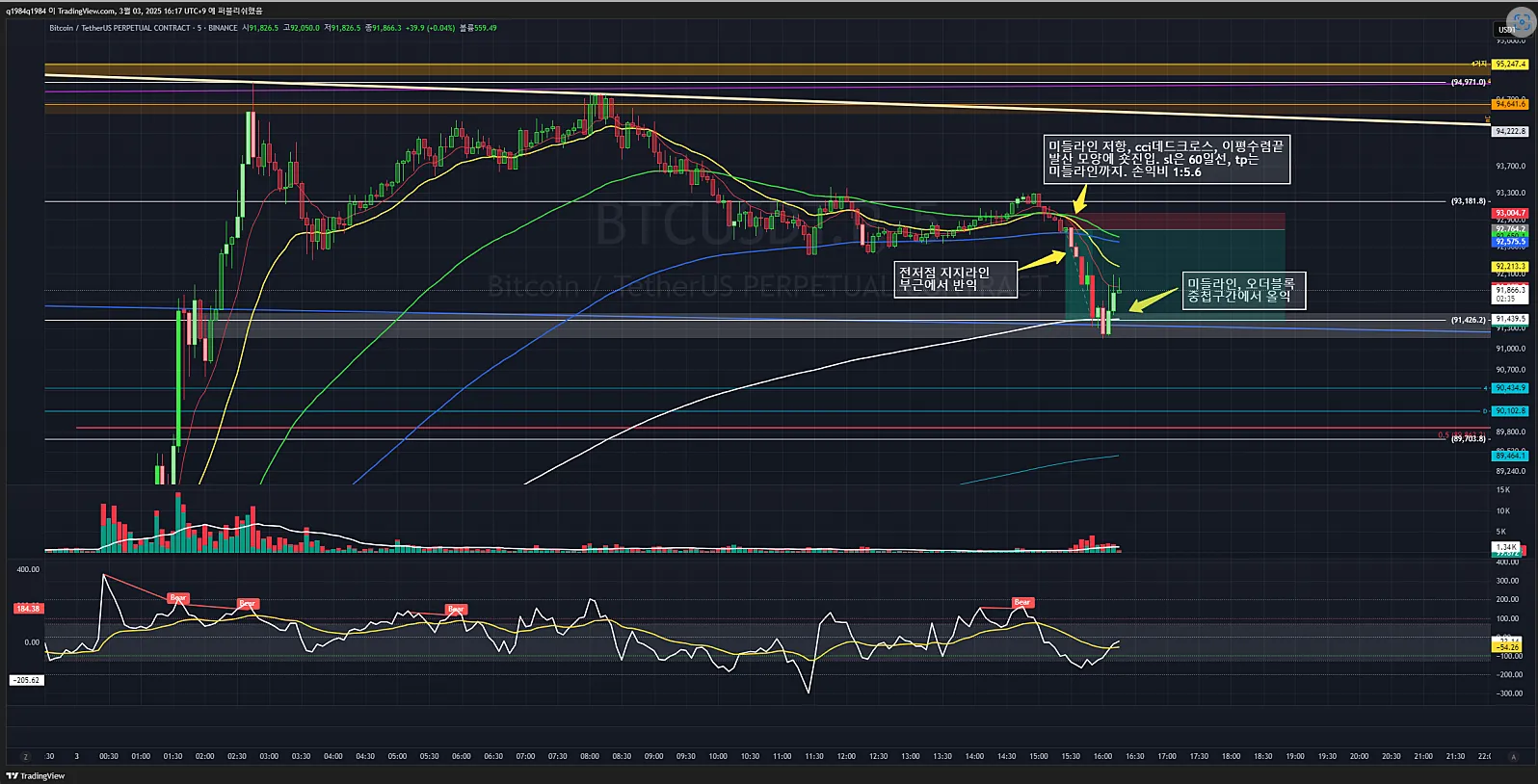Click the Bear divergence label near 14:30
1538x784 pixels.
1021,603
